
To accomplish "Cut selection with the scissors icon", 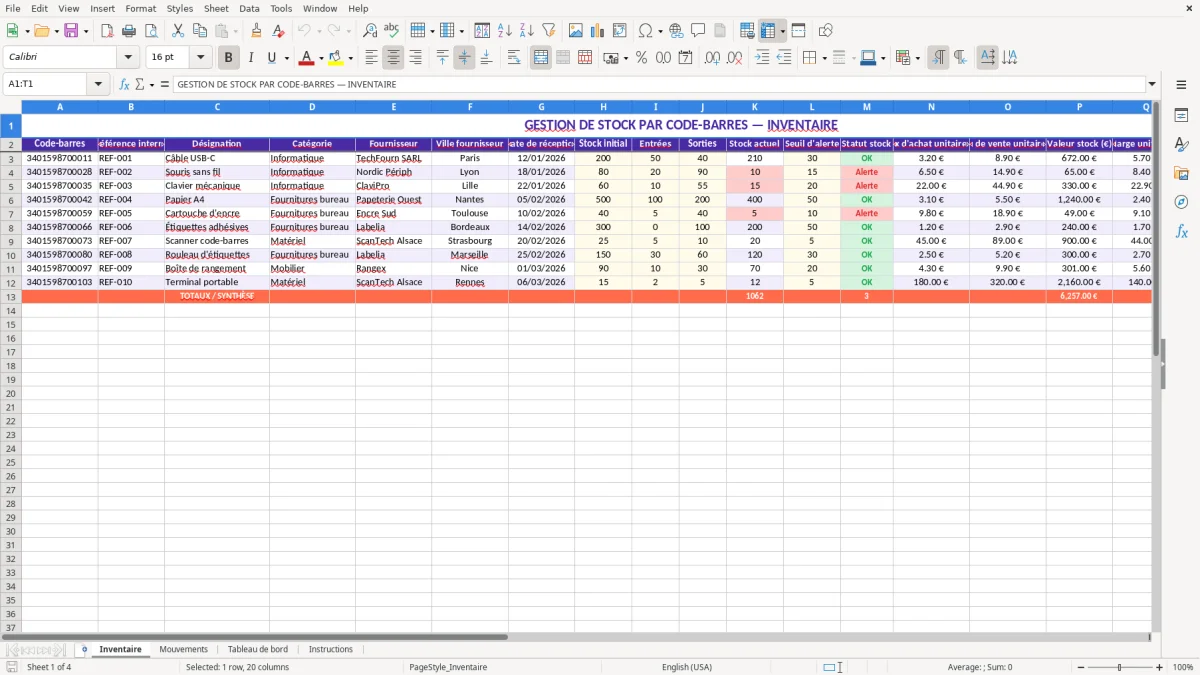I will pos(177,31).
